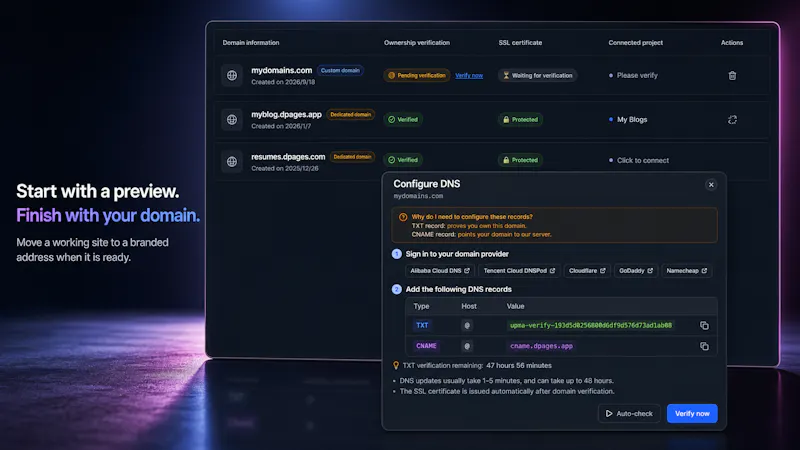
Task: Click the cname.dpages.app value
Action: (x=541, y=346)
